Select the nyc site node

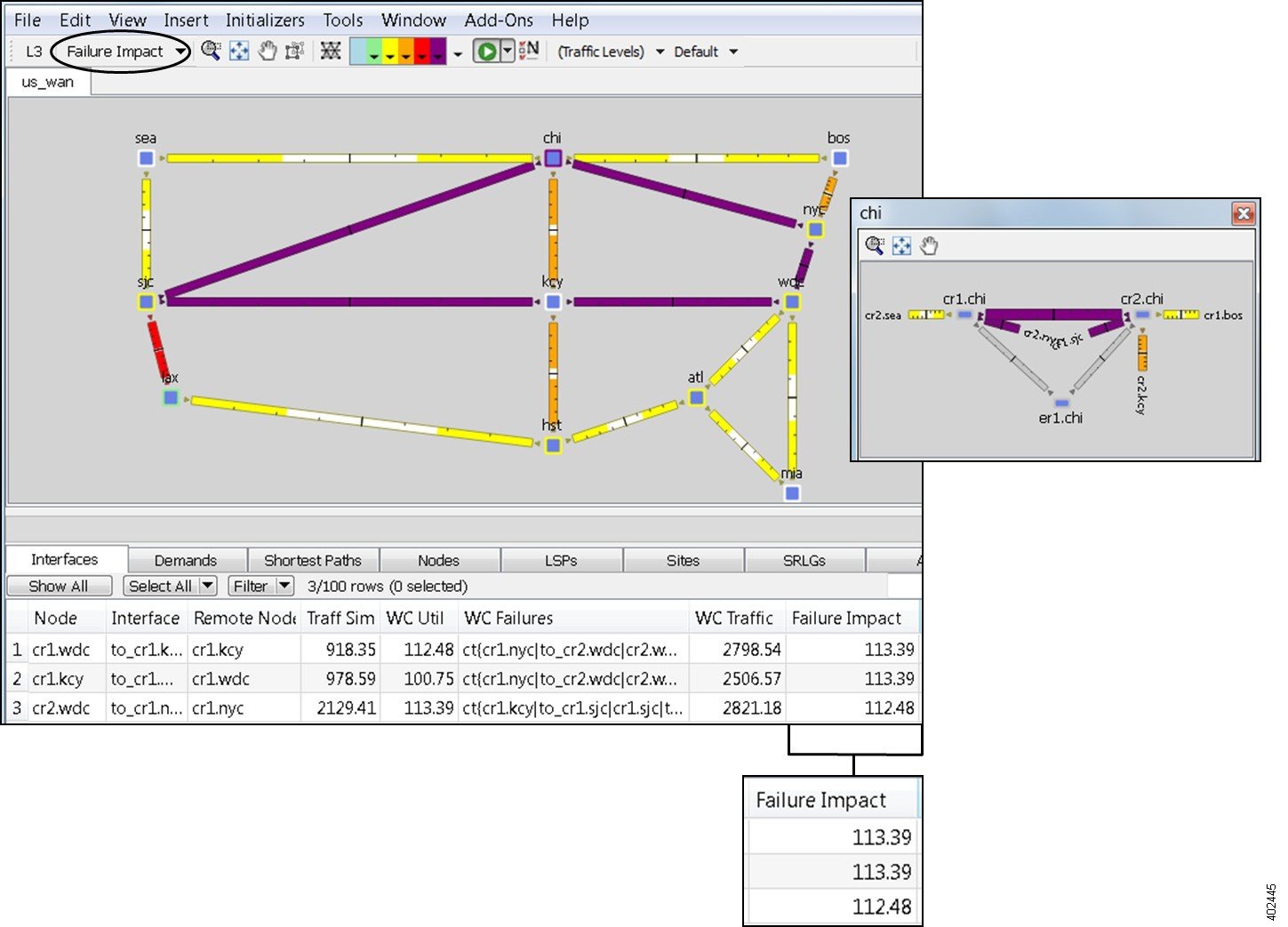point(815,229)
